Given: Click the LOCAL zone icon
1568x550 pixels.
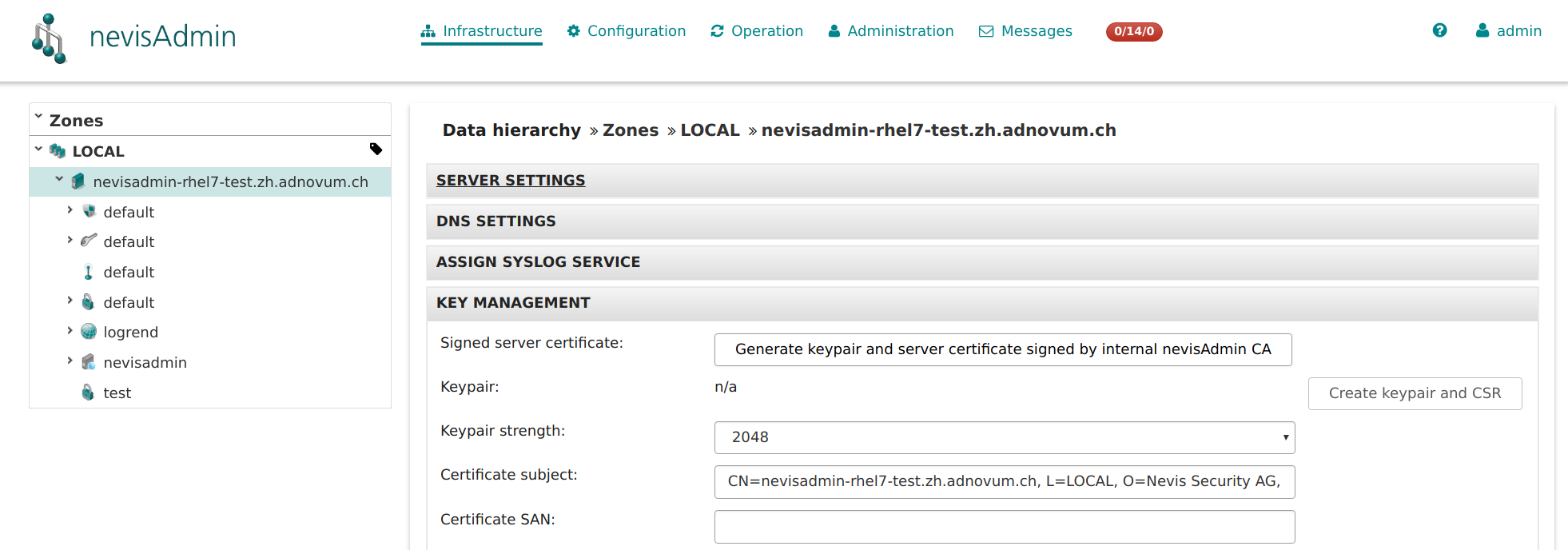Looking at the screenshot, I should click(x=58, y=151).
